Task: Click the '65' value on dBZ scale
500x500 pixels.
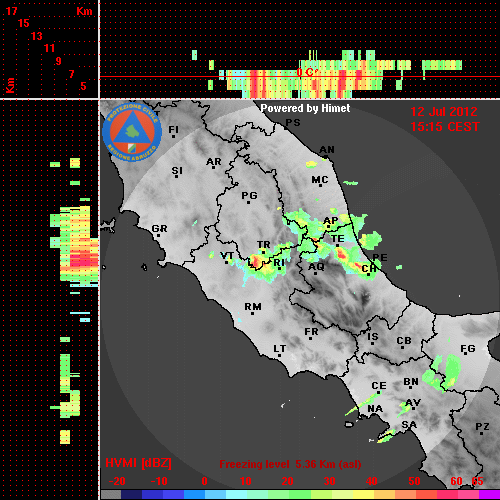Action: click(x=477, y=481)
